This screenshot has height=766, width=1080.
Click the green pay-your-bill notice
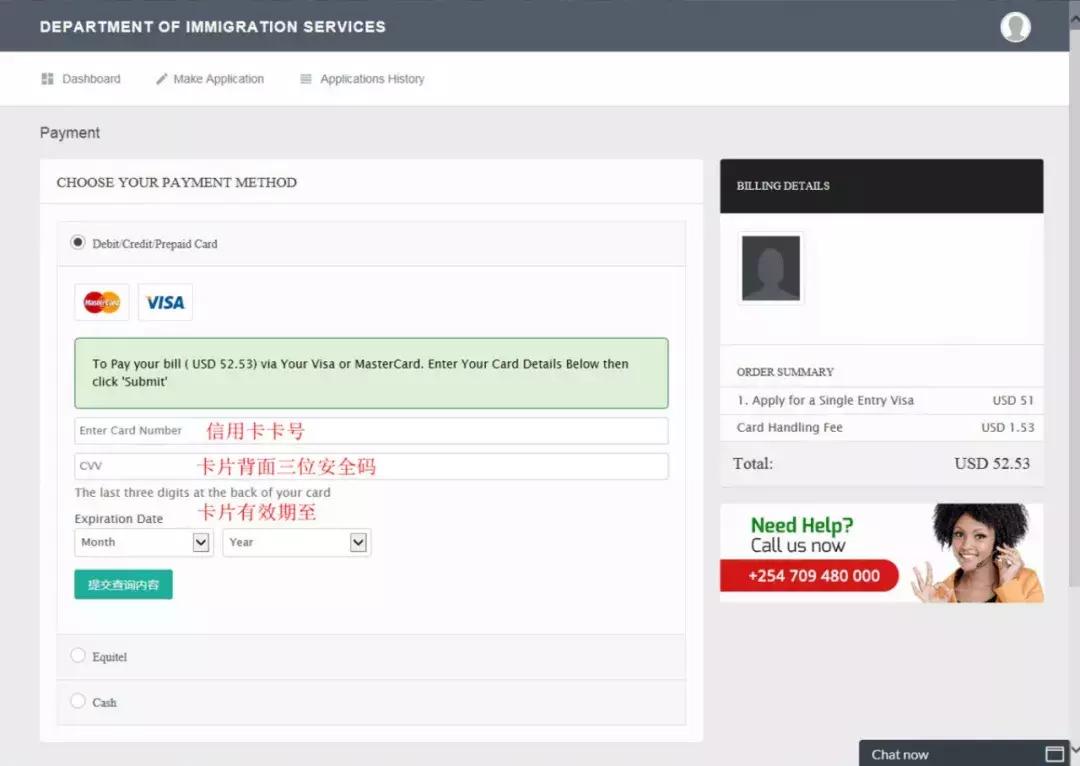[371, 373]
